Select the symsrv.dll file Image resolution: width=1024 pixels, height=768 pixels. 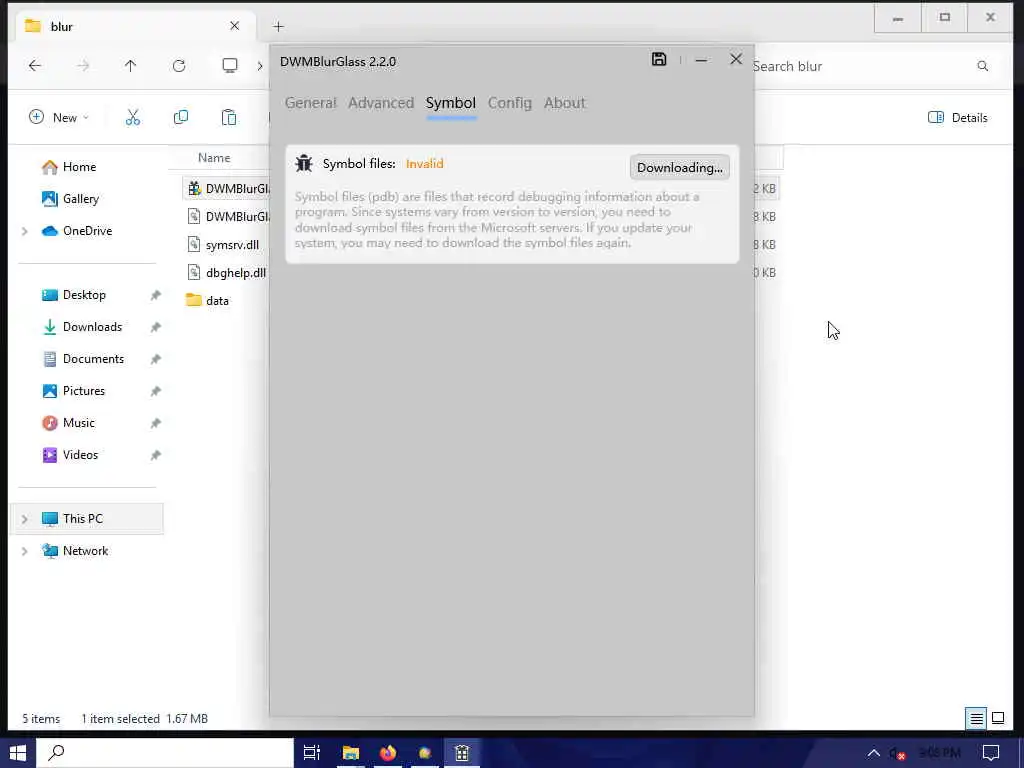(223, 244)
